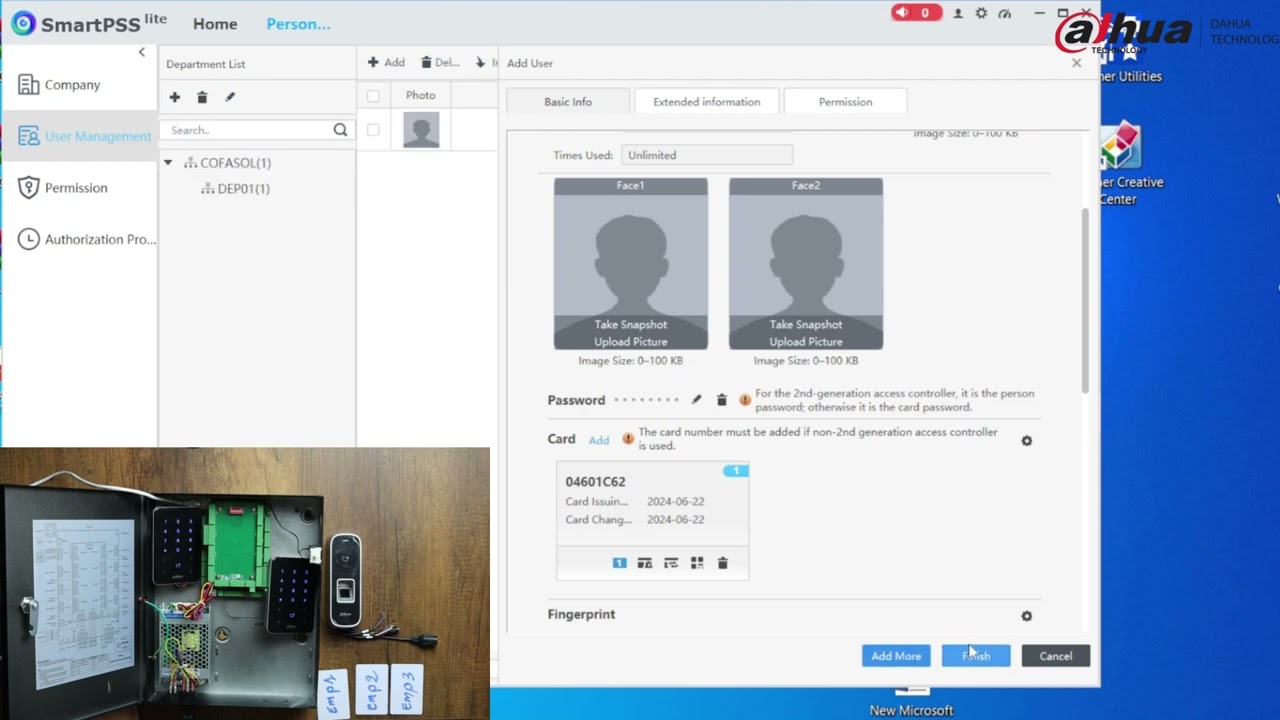Image resolution: width=1280 pixels, height=720 pixels.
Task: Check the checkbox beside the user photo row
Action: (373, 130)
